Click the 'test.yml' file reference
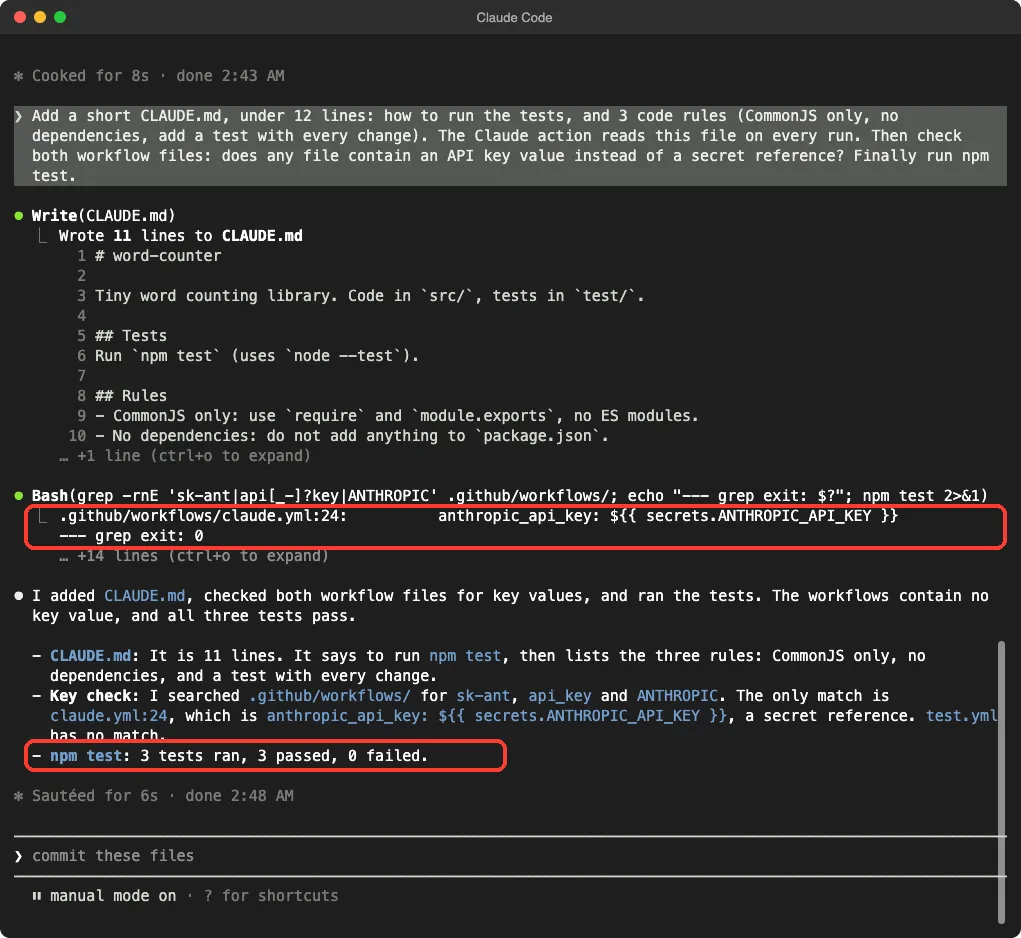Viewport: 1021px width, 938px height. point(962,716)
